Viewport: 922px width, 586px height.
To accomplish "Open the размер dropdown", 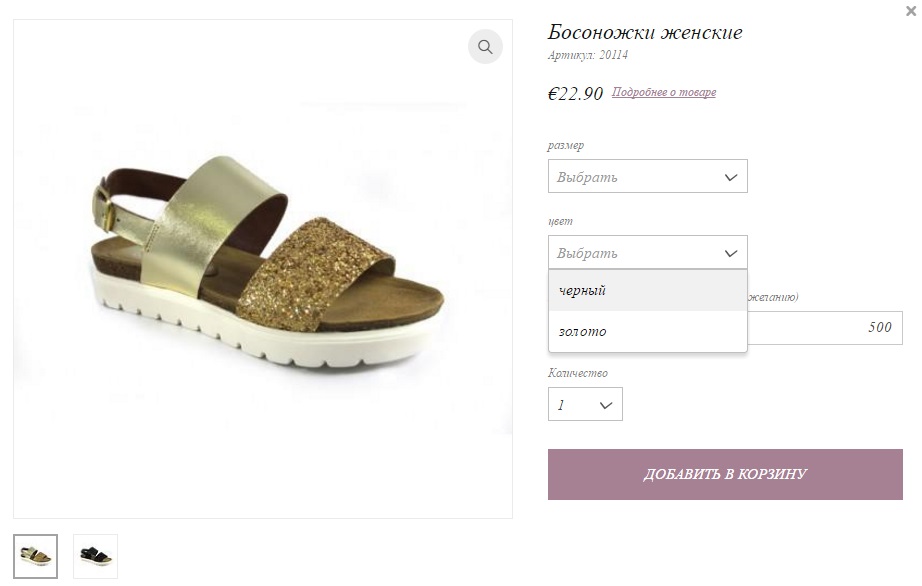I will [x=647, y=176].
